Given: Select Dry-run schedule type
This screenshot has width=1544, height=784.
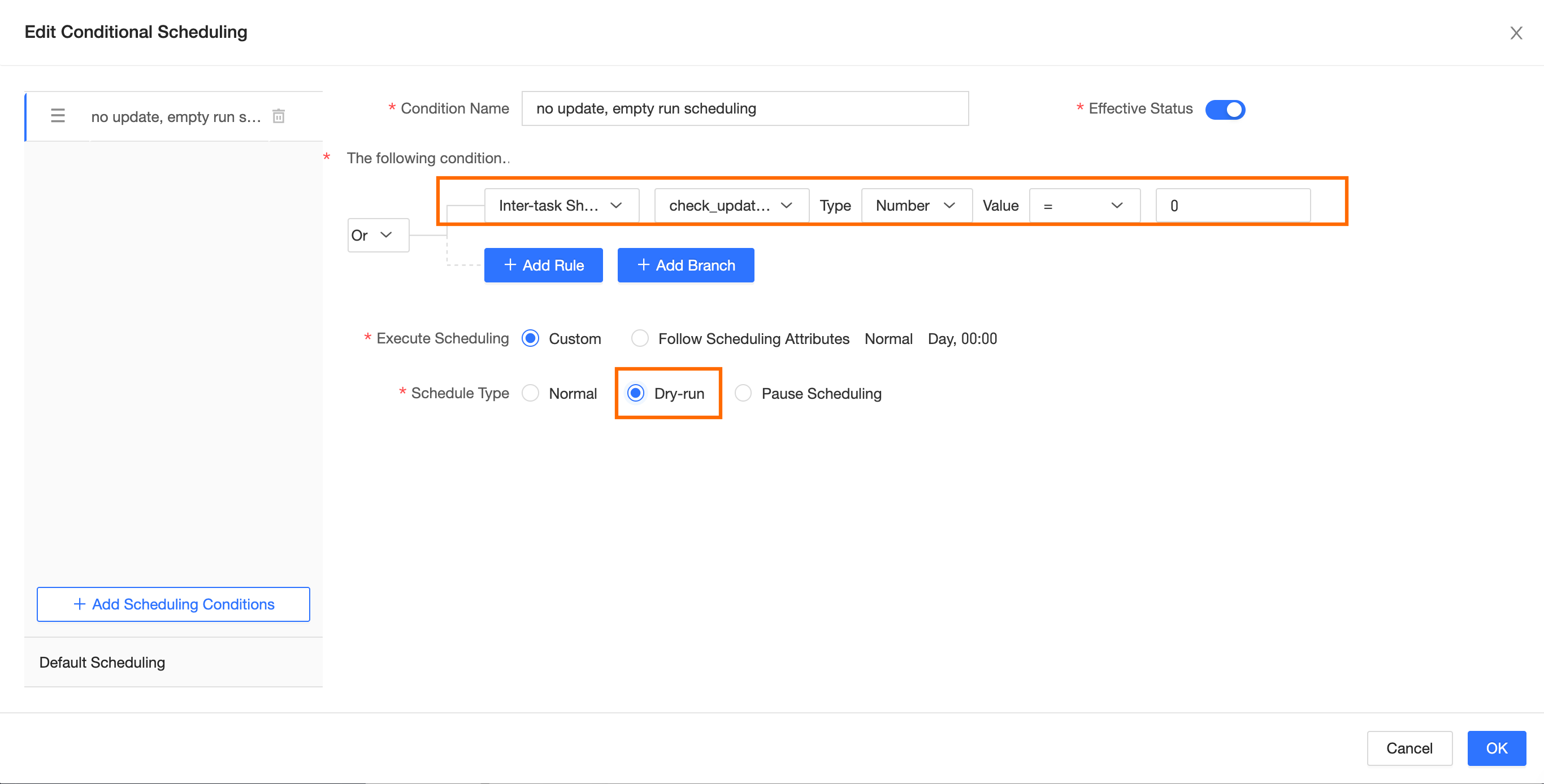Looking at the screenshot, I should pos(635,394).
